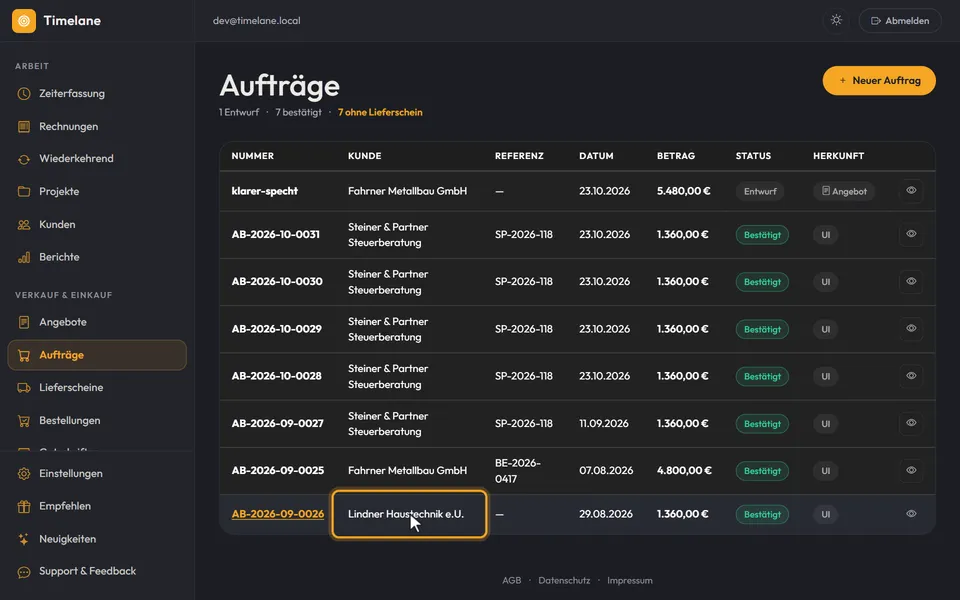
Task: View order AB-2026-09-0027 via eye icon
Action: click(911, 423)
